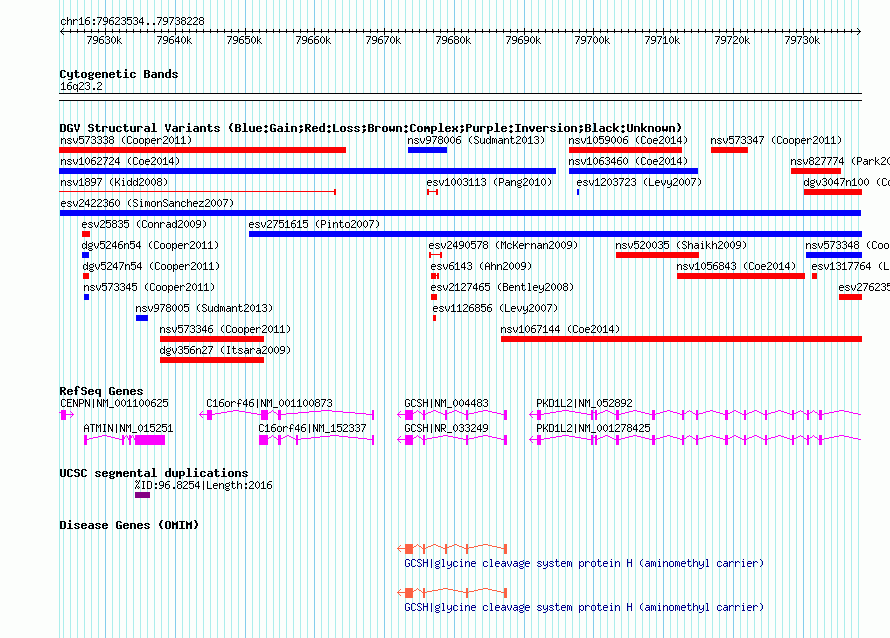890x638 pixels.
Task: Select the blue bar under esv2422360
Action: point(460,213)
